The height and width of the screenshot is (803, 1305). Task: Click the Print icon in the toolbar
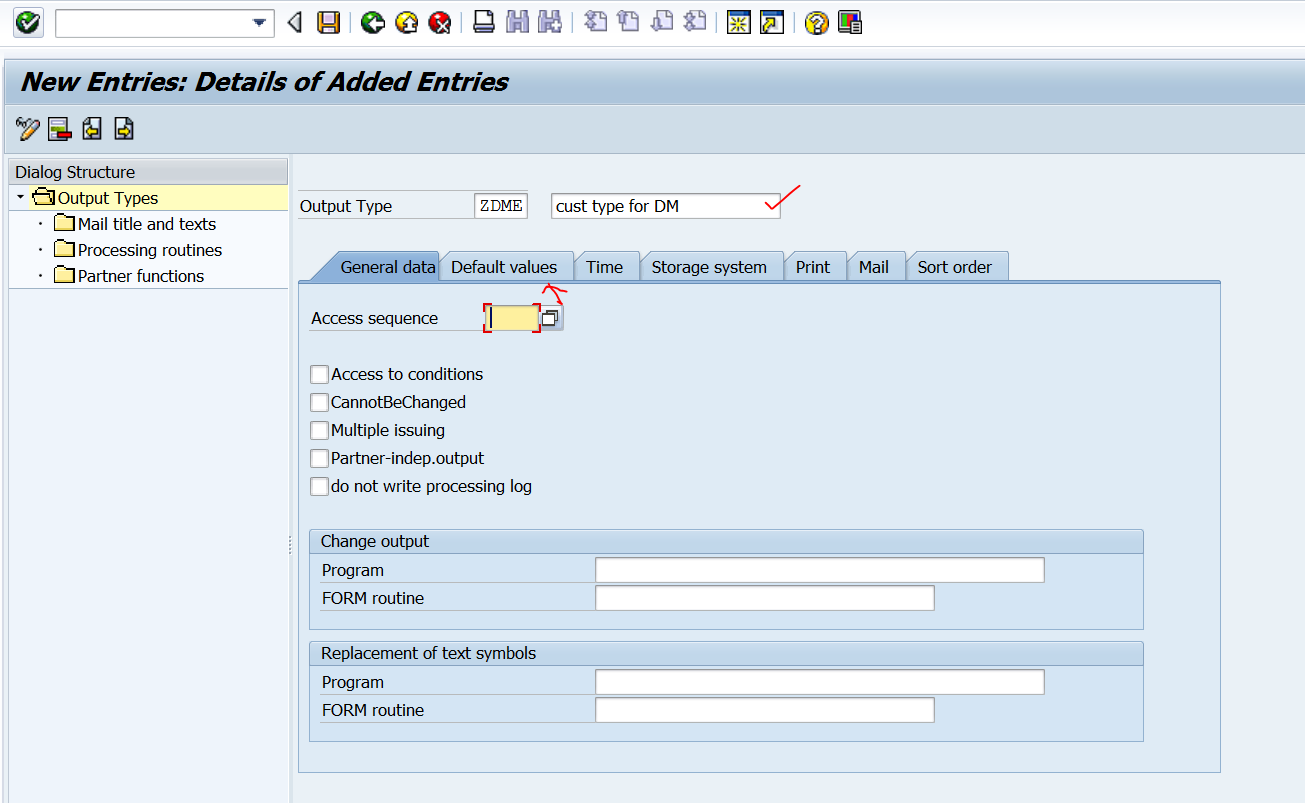(x=483, y=22)
